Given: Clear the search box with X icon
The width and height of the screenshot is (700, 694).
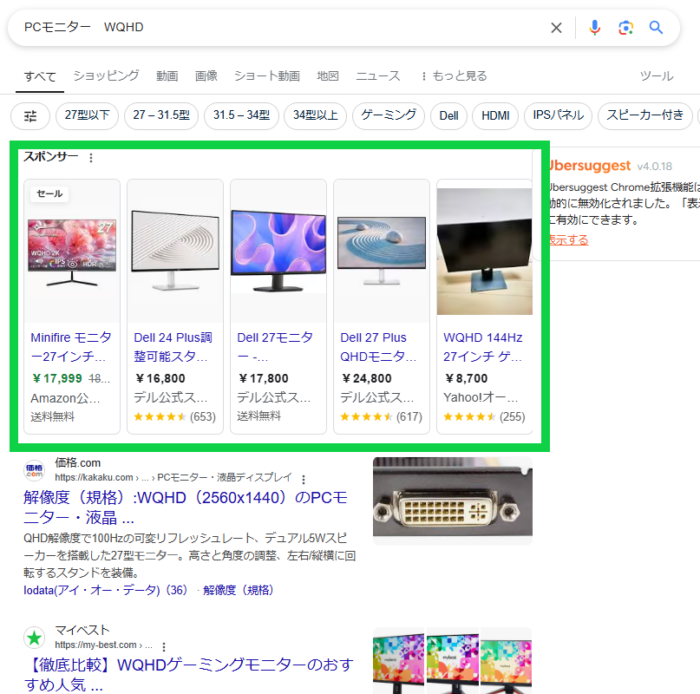Looking at the screenshot, I should pyautogui.click(x=556, y=28).
